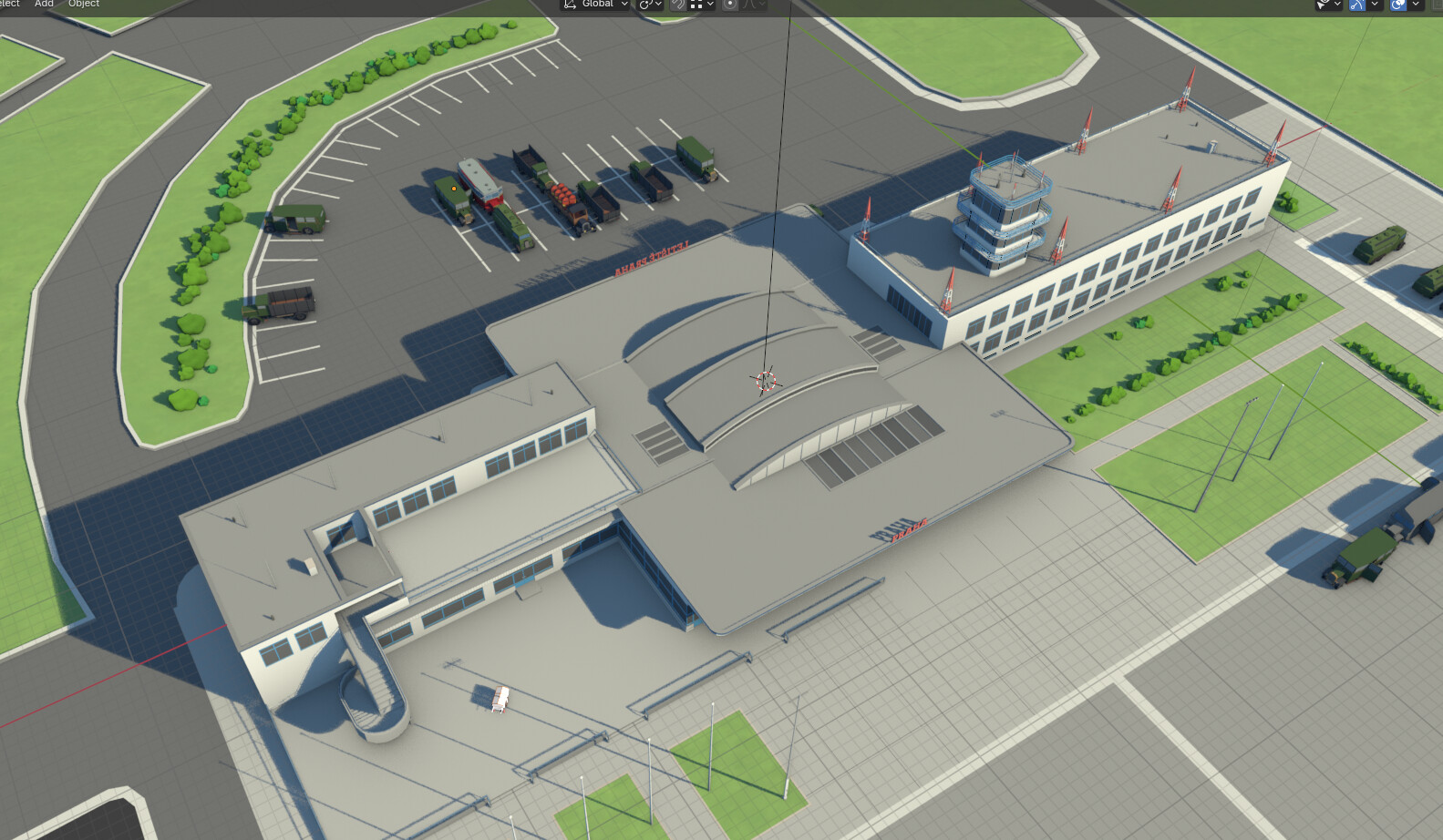Expand the proportional editing falloff dropdown
This screenshot has width=1443, height=840.
click(755, 4)
